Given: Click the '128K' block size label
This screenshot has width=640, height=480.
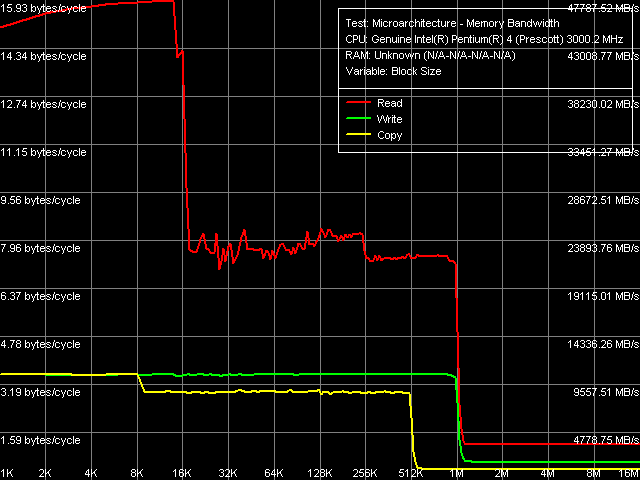Looking at the screenshot, I should pos(319,474).
